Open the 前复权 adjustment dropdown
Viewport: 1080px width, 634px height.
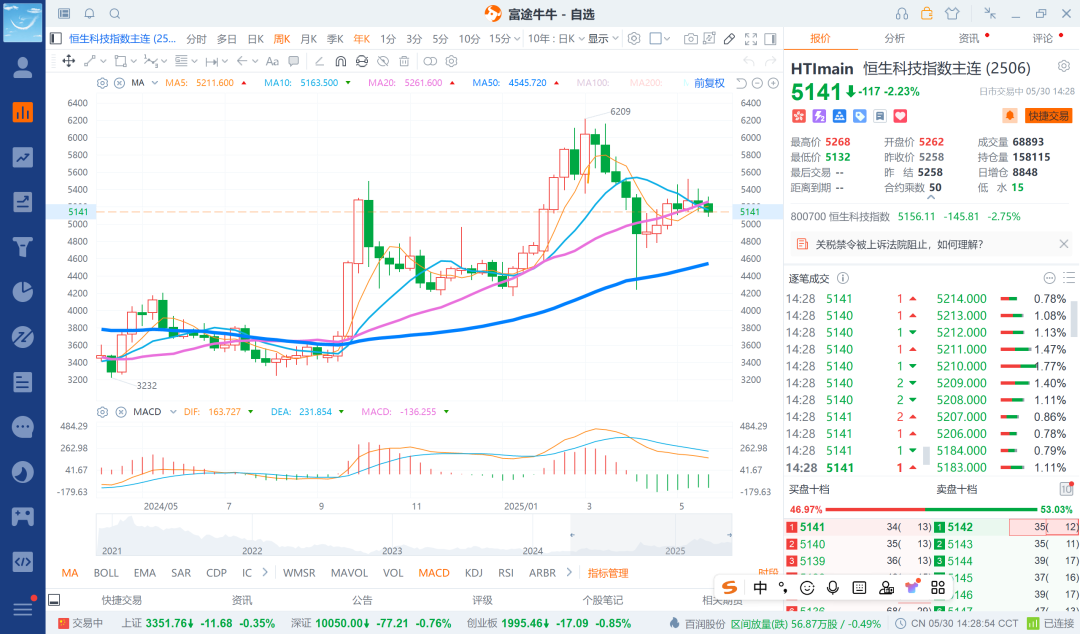click(x=709, y=83)
